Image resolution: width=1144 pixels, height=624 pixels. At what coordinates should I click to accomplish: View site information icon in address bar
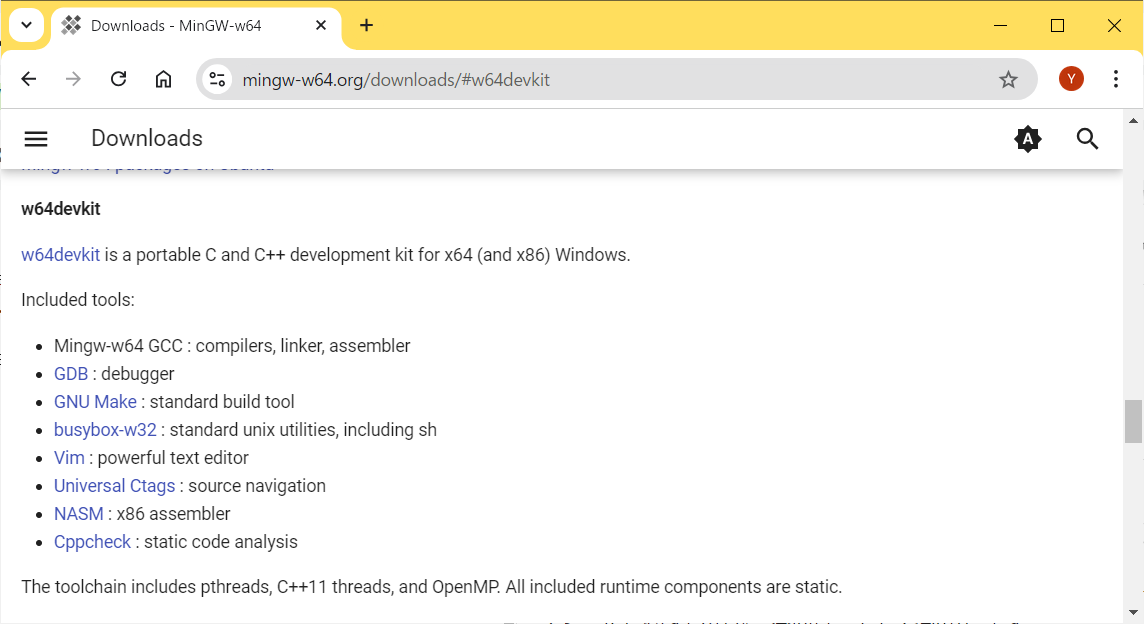point(218,80)
